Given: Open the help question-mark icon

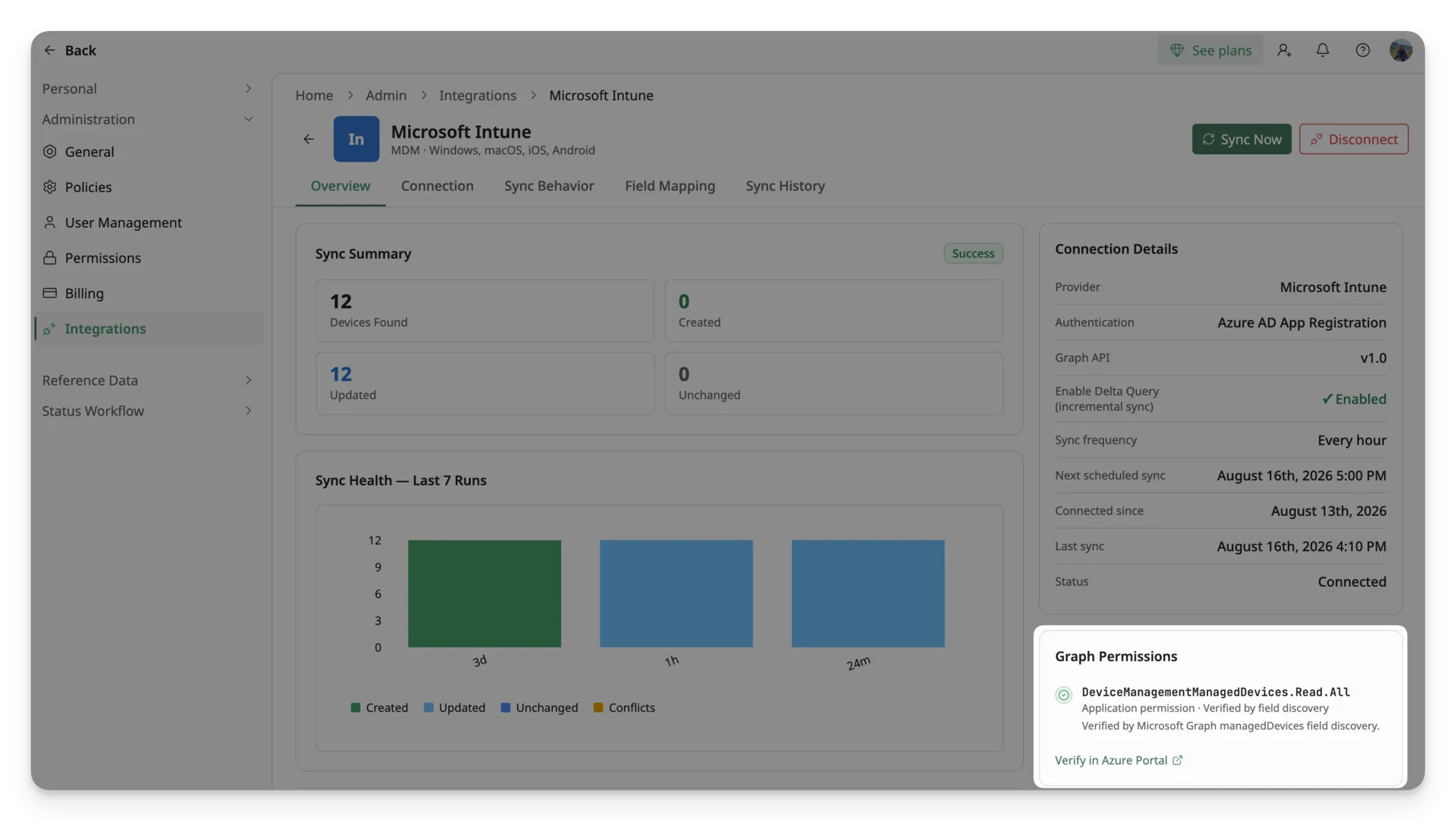Looking at the screenshot, I should [1363, 50].
